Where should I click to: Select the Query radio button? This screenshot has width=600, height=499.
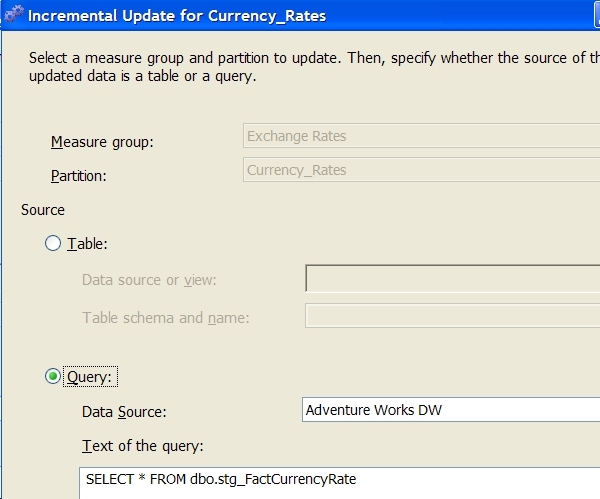point(53,376)
